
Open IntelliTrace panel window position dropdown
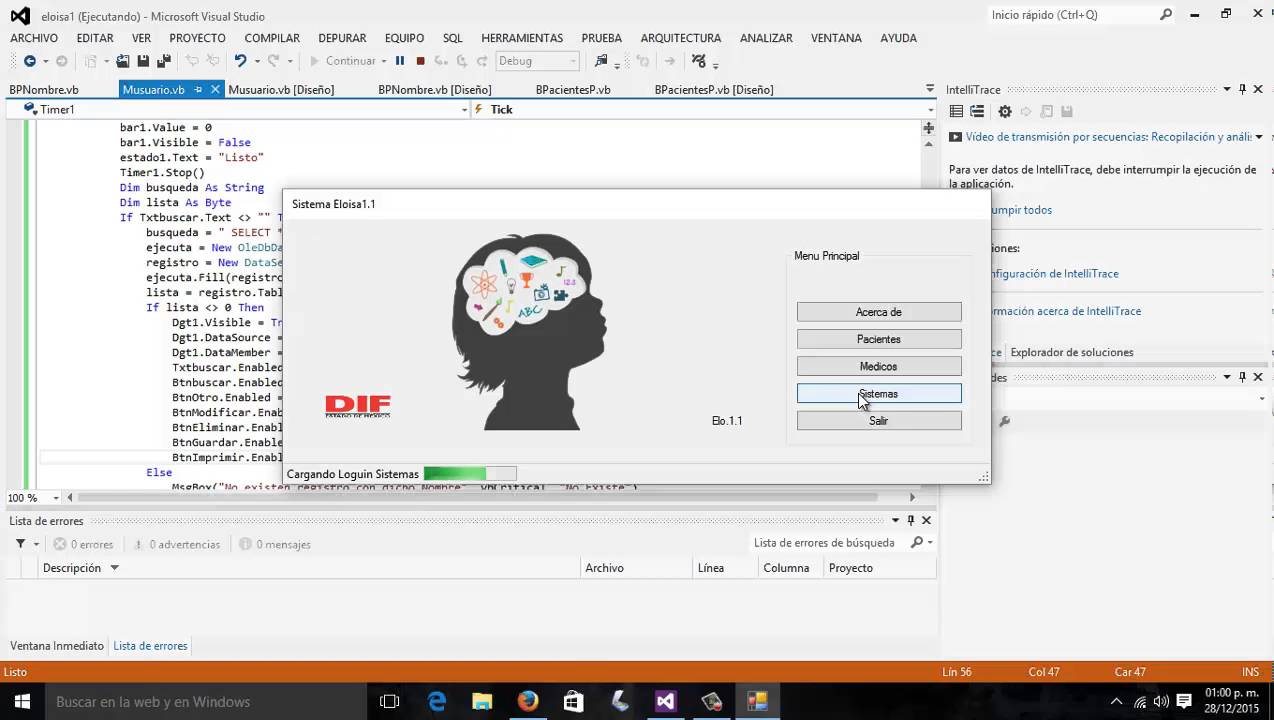1228,89
